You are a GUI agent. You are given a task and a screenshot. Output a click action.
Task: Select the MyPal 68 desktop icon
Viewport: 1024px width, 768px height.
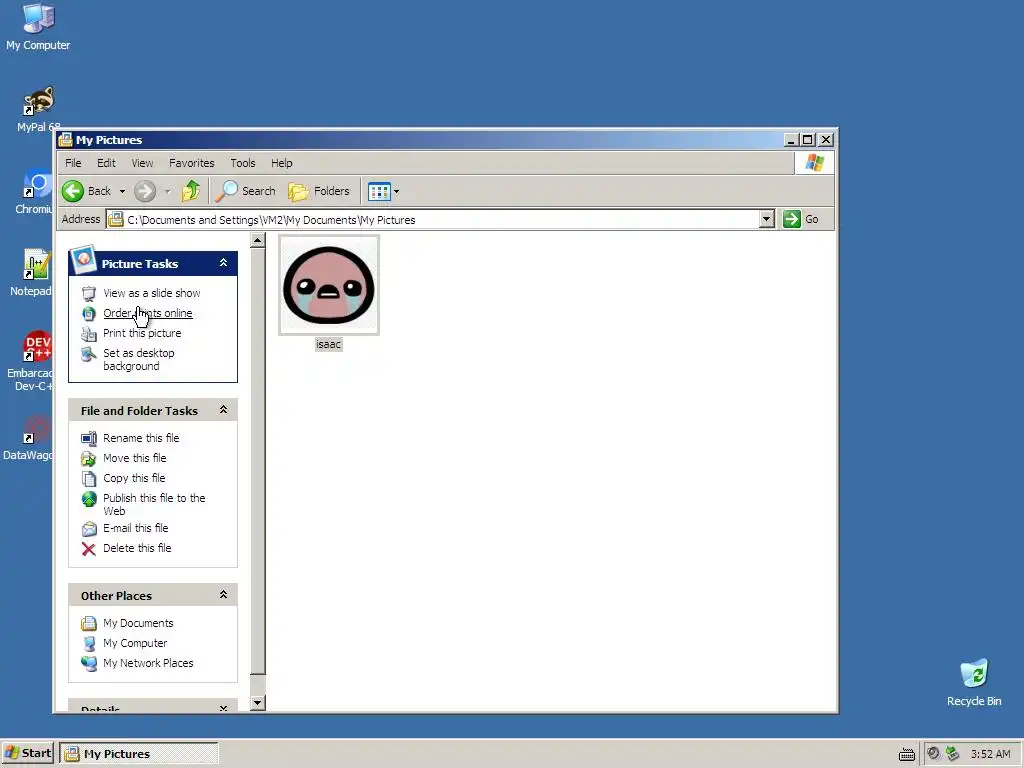click(38, 109)
